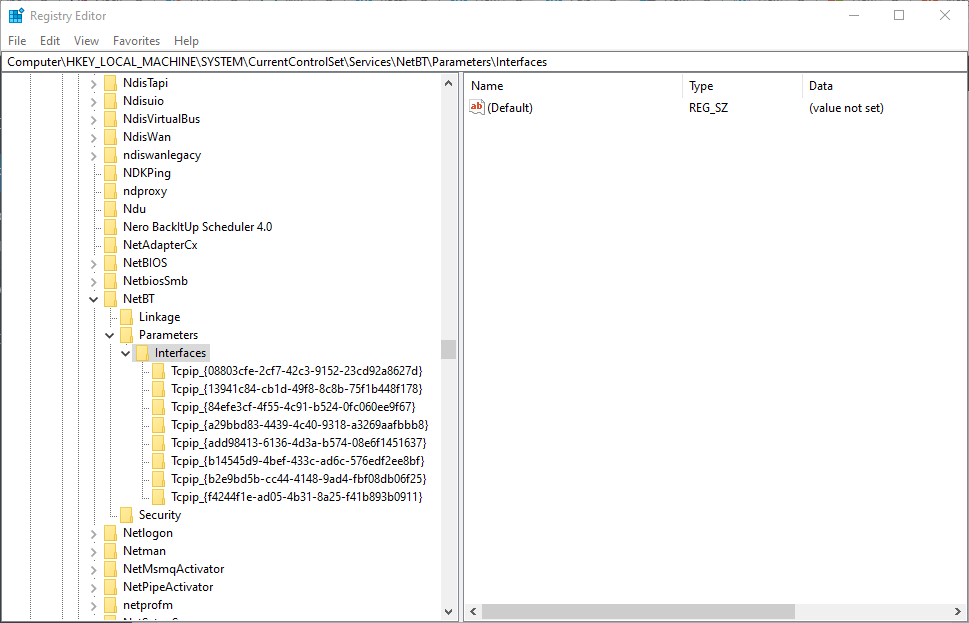Expand the netprofm key

point(93,605)
